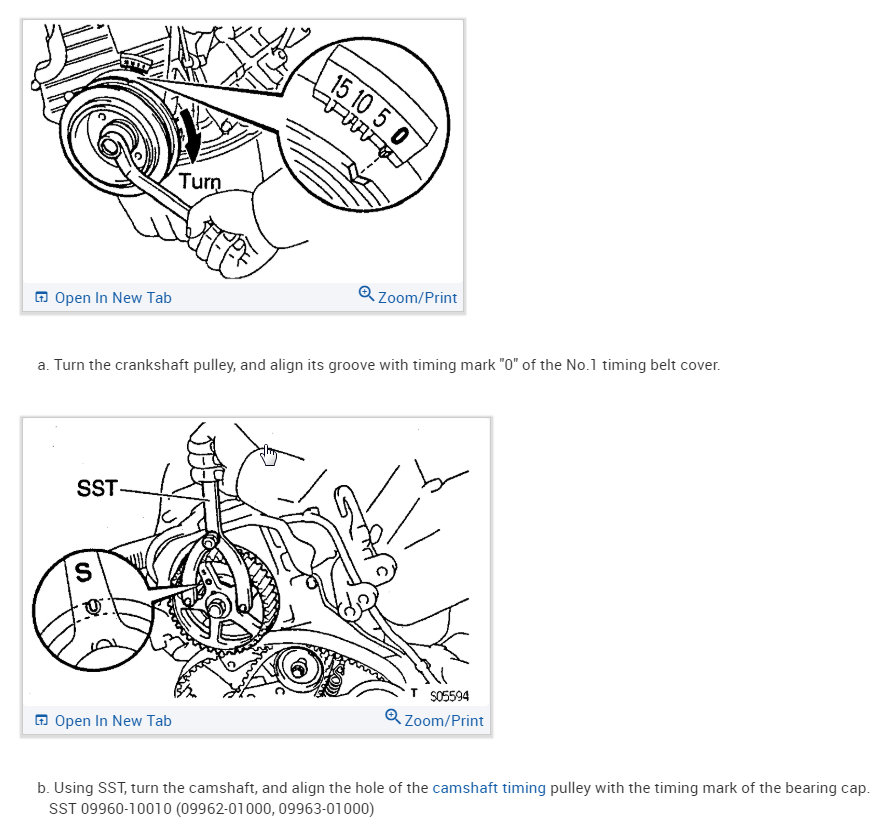Click the S05594 figure code
895x830 pixels.
coord(449,696)
